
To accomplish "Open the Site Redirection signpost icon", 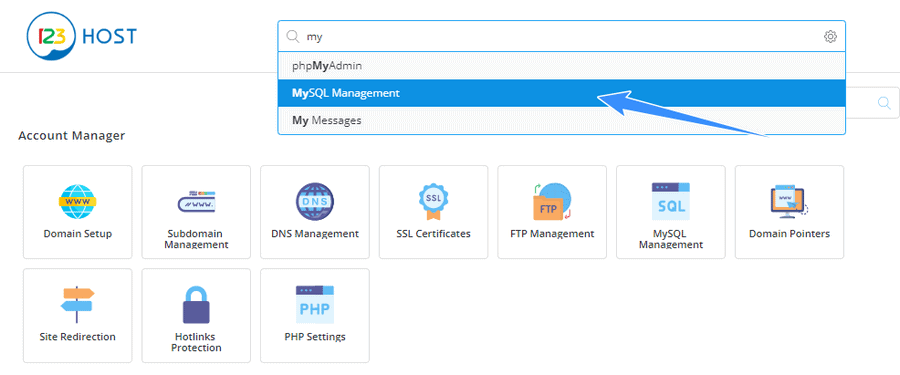I will (77, 305).
